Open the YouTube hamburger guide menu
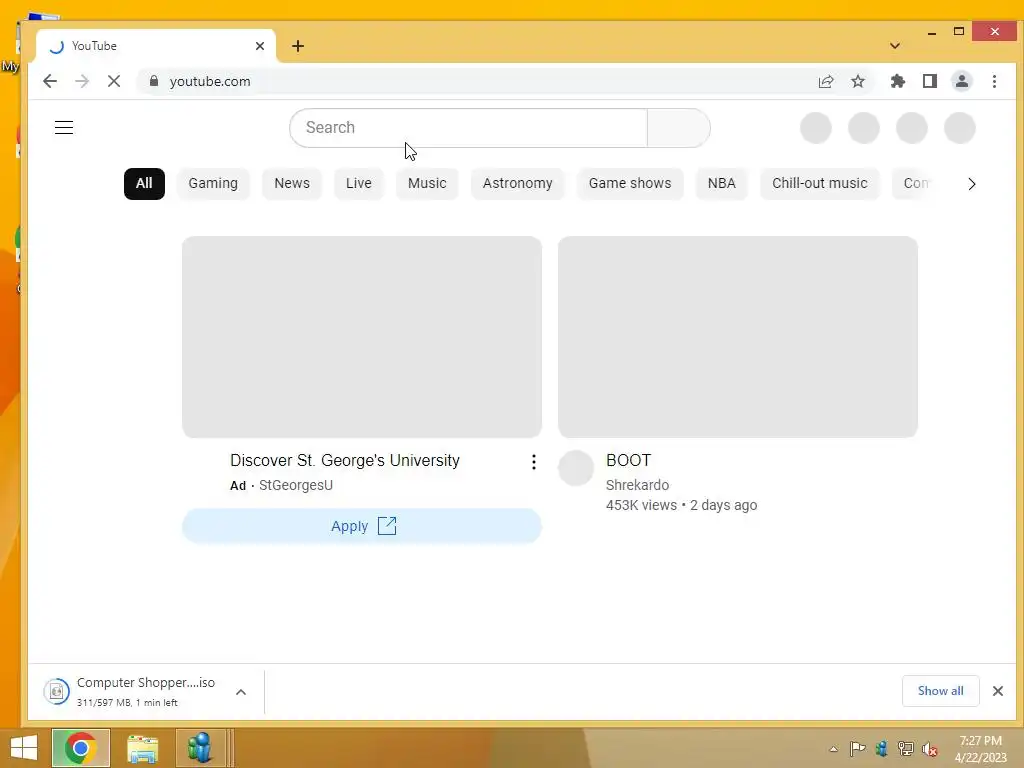The image size is (1024, 768). [64, 127]
